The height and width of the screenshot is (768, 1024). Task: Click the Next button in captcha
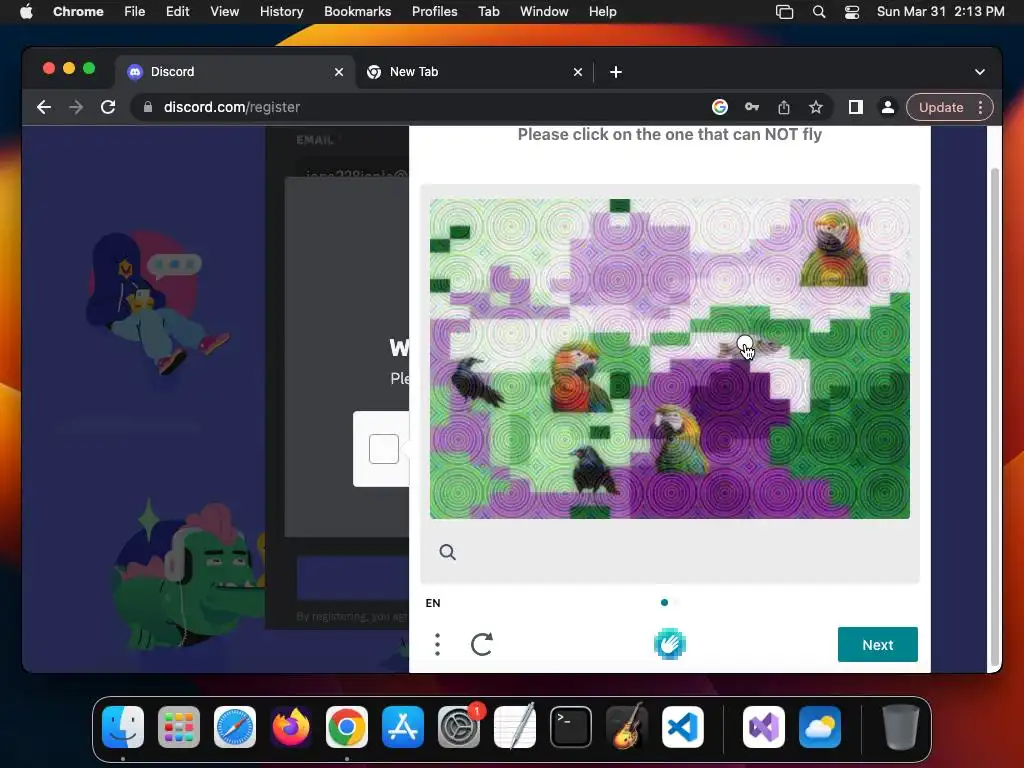(x=878, y=645)
